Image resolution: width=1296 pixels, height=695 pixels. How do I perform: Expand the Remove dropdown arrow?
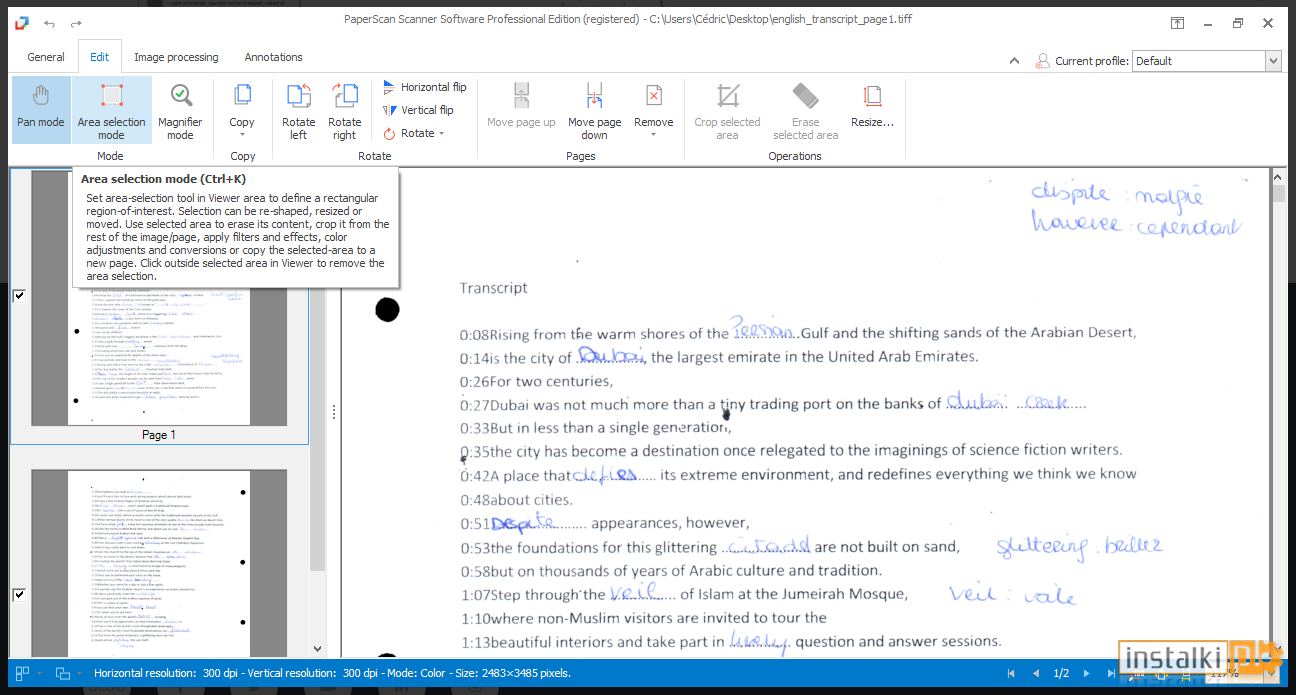tap(654, 135)
